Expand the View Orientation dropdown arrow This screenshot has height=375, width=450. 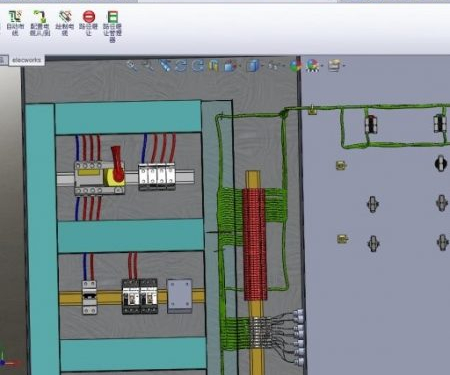241,66
